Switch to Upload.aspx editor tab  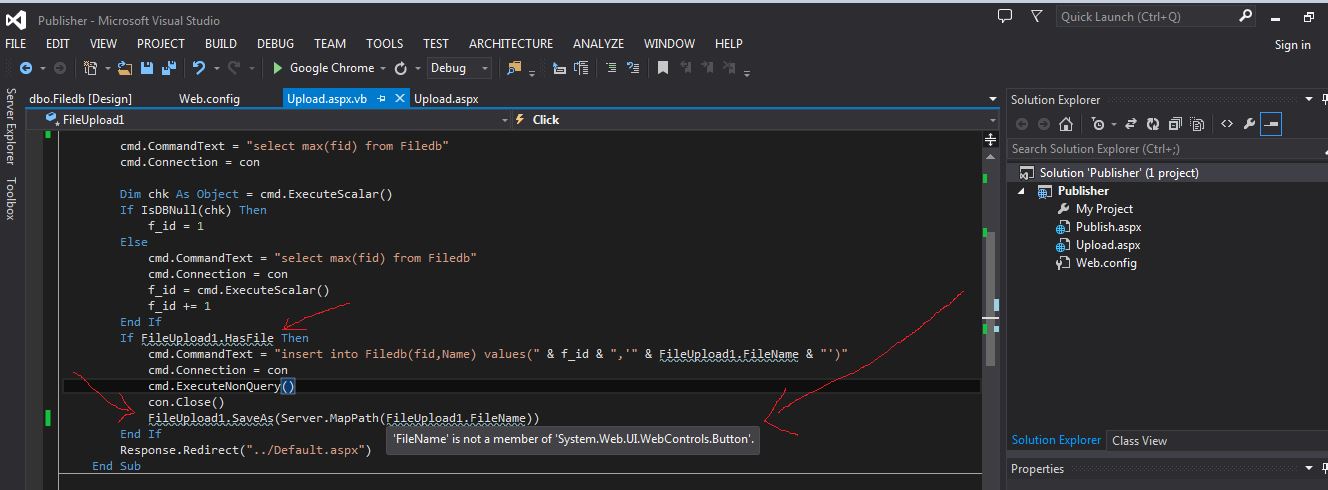446,99
